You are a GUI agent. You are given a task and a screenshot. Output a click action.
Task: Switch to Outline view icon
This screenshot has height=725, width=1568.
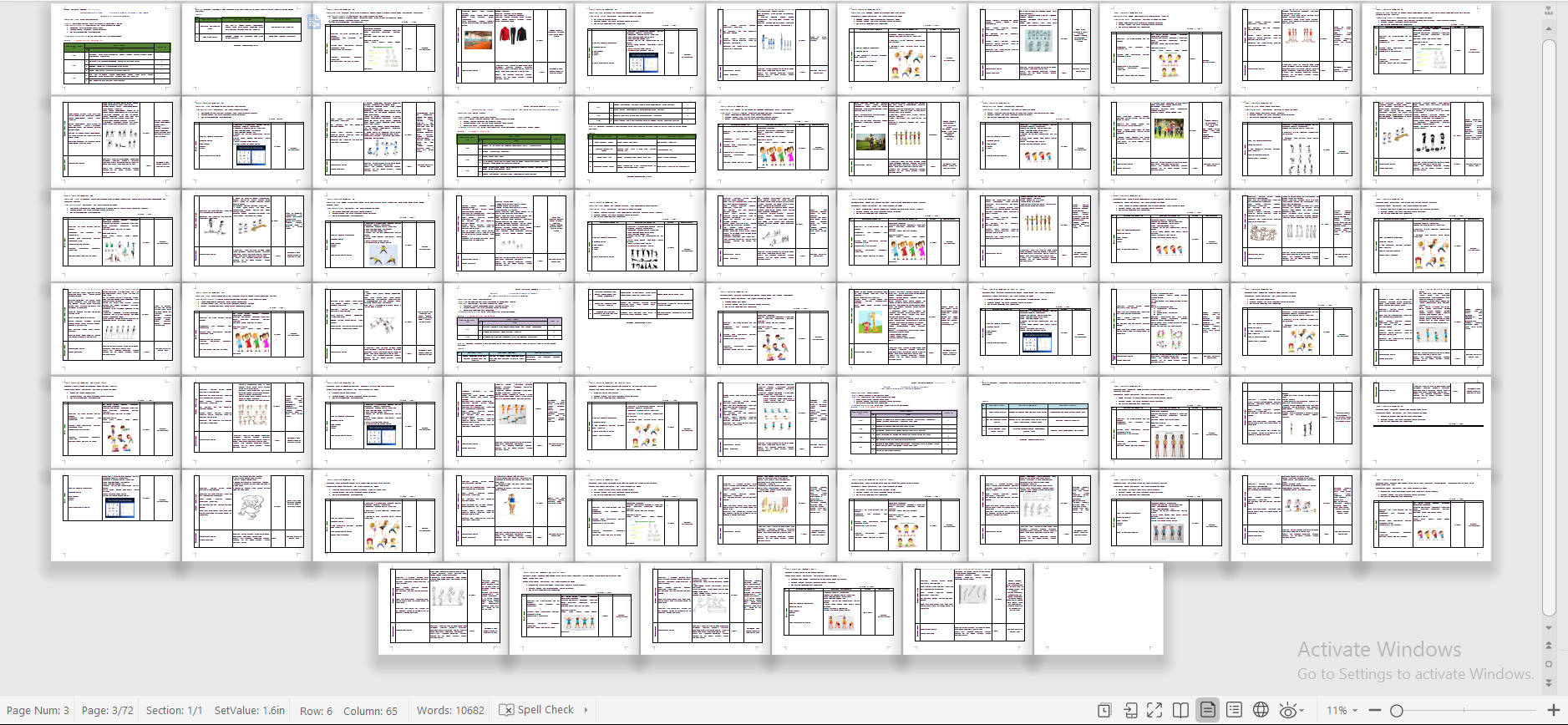(x=1234, y=710)
